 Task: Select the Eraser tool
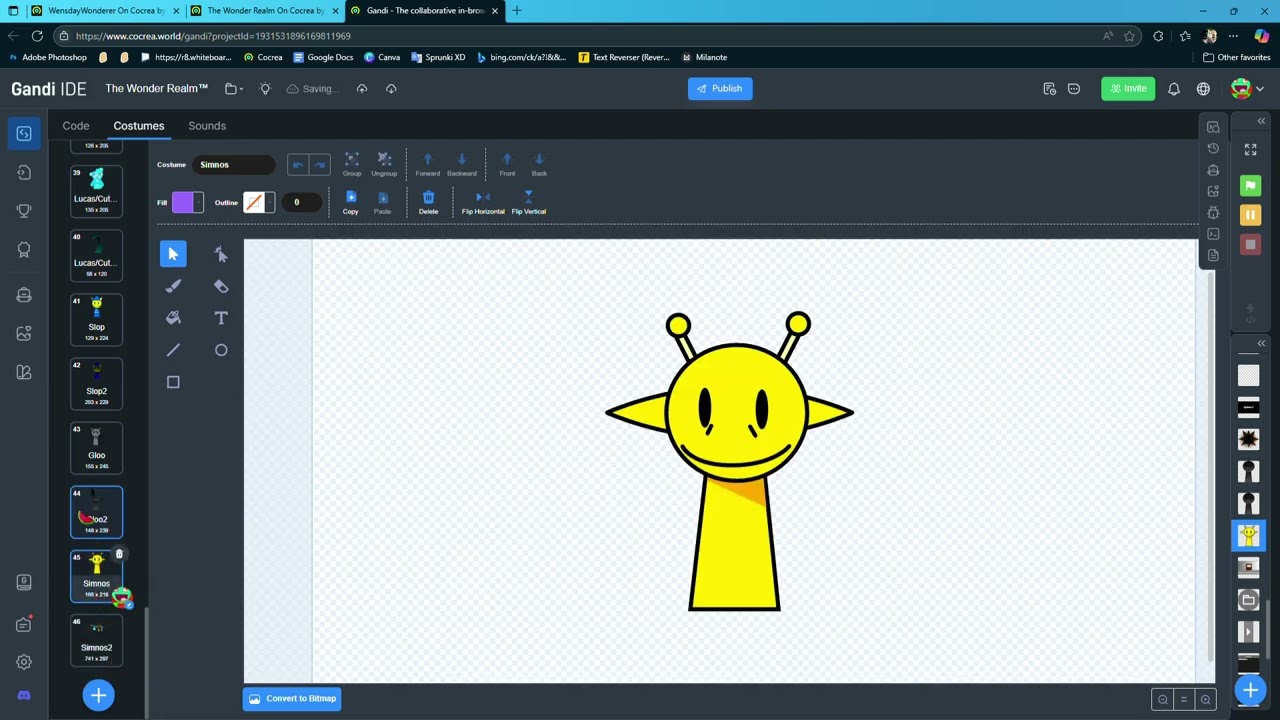tap(221, 286)
